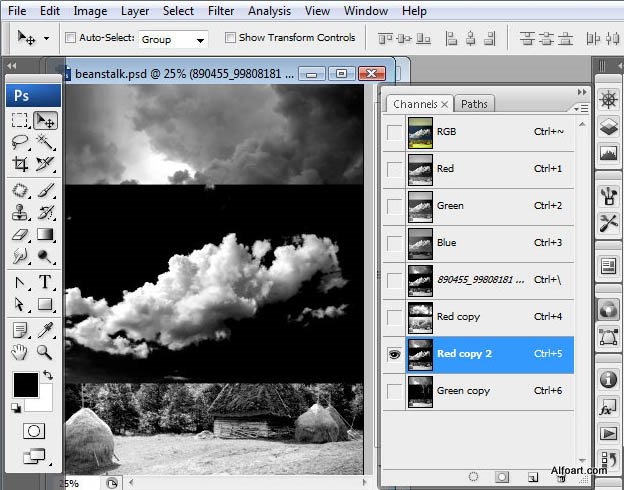This screenshot has width=624, height=490.
Task: Pick the Eyedropper tool
Action: [x=45, y=329]
